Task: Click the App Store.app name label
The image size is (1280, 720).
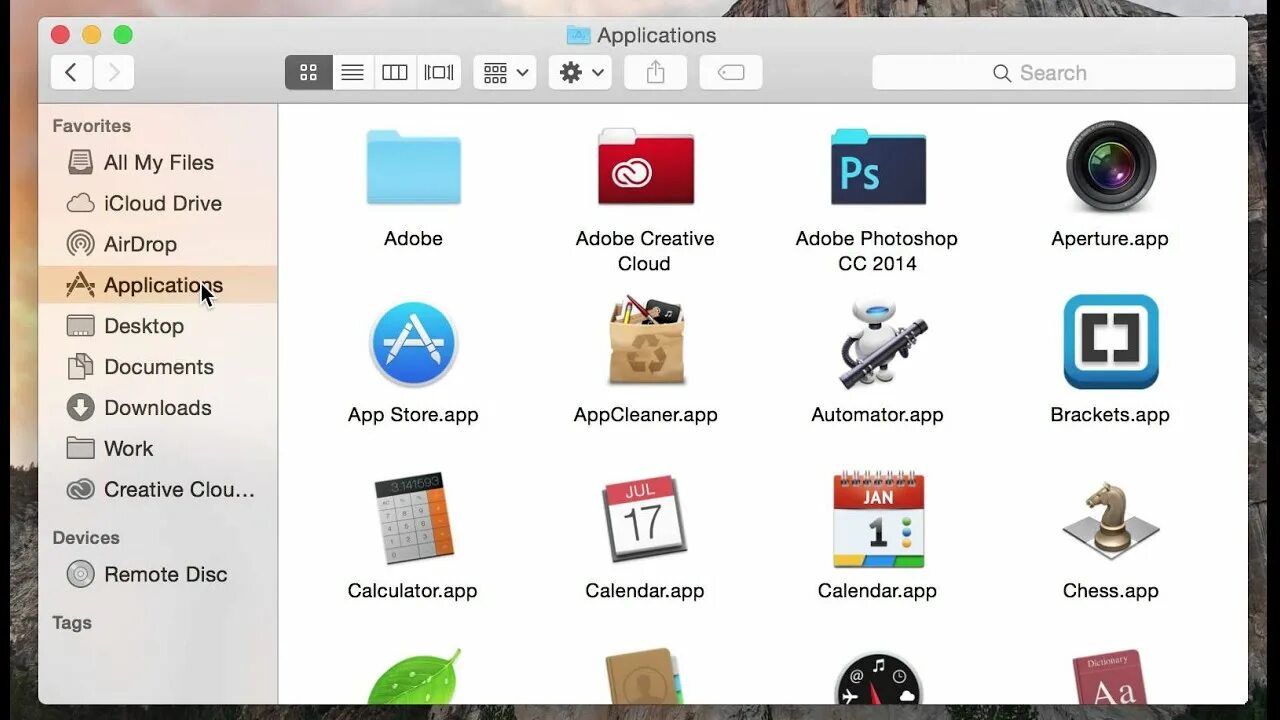Action: click(413, 415)
